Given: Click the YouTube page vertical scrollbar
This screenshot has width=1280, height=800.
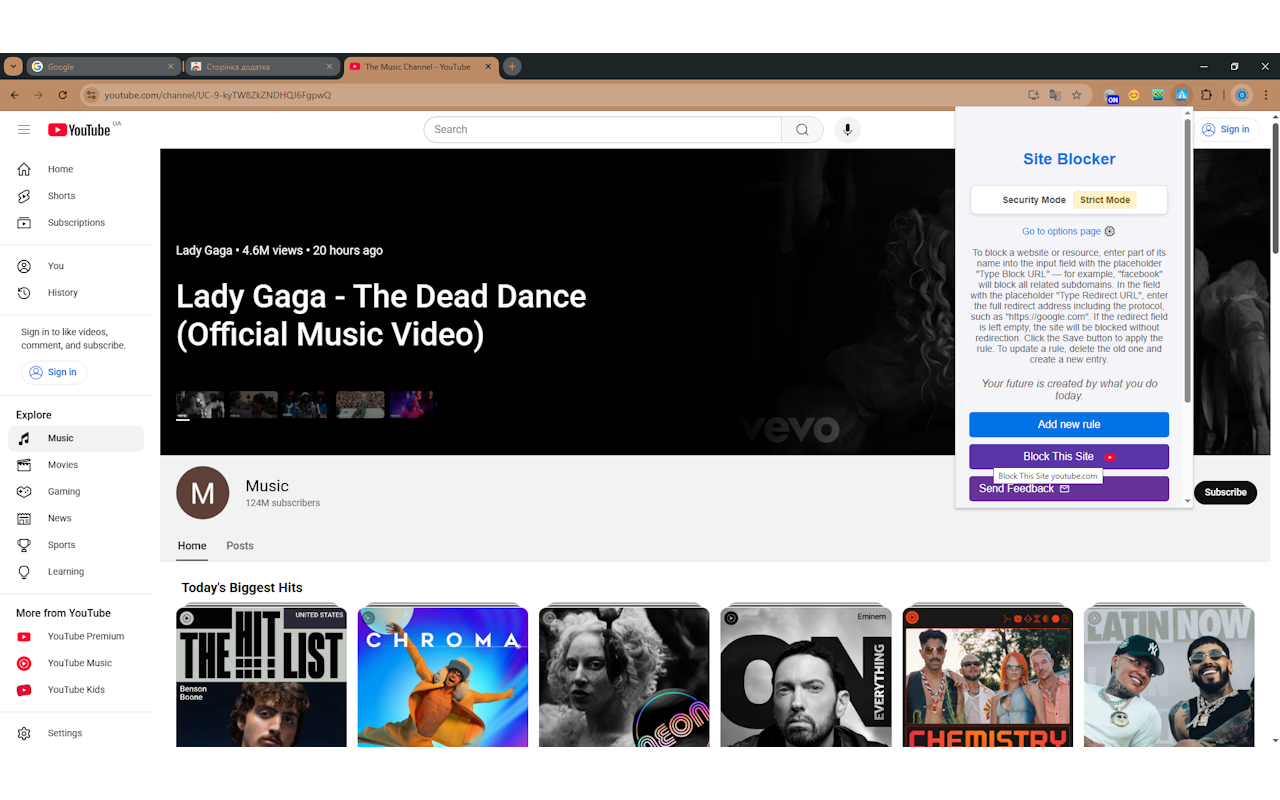Looking at the screenshot, I should point(1274,188).
